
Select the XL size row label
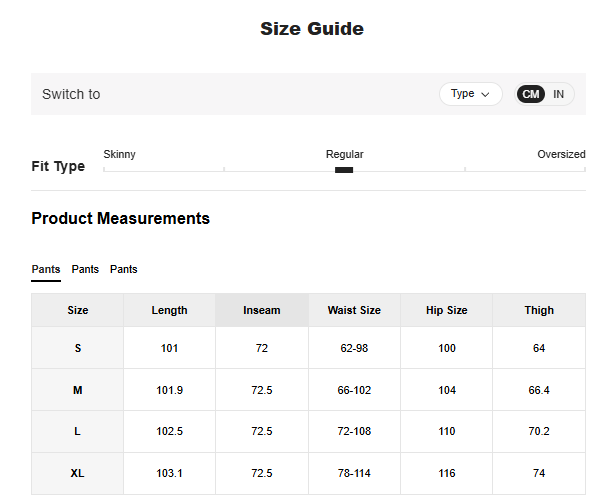(78, 473)
